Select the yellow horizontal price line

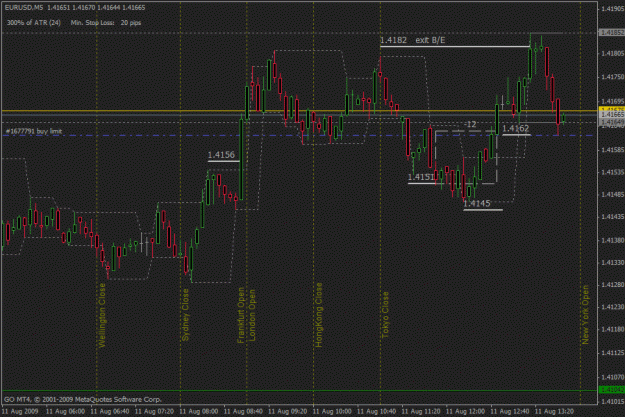click(x=299, y=111)
